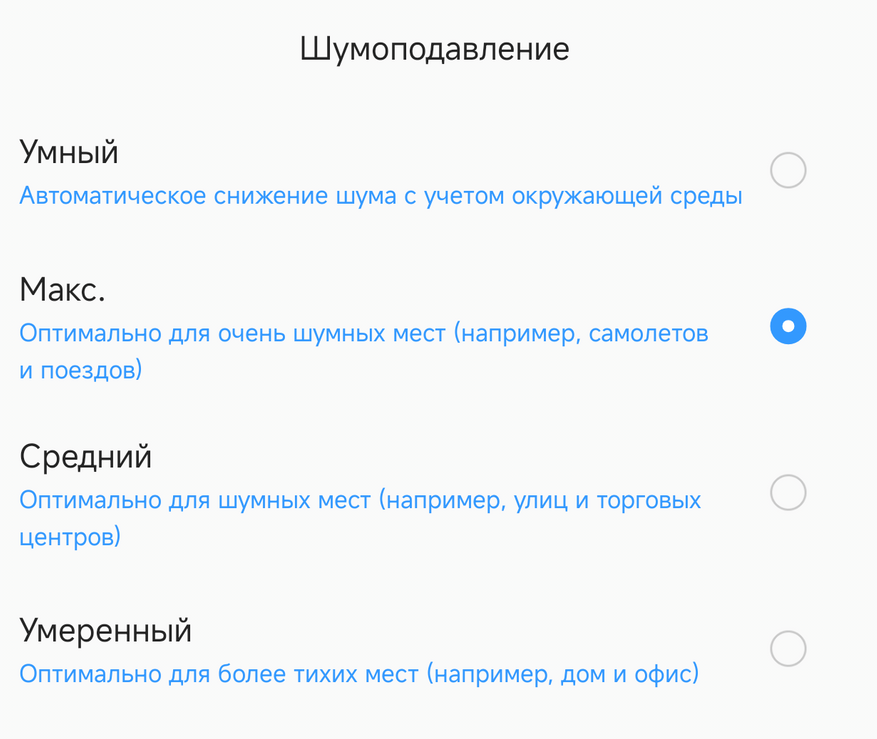Image resolution: width=877 pixels, height=739 pixels.
Task: Tap the Умный option label
Action: (69, 153)
